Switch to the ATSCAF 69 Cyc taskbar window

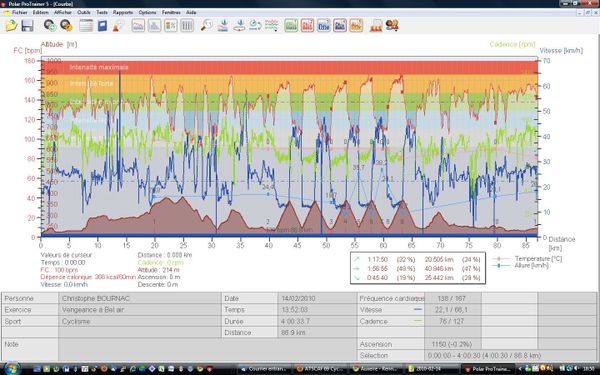tap(321, 369)
